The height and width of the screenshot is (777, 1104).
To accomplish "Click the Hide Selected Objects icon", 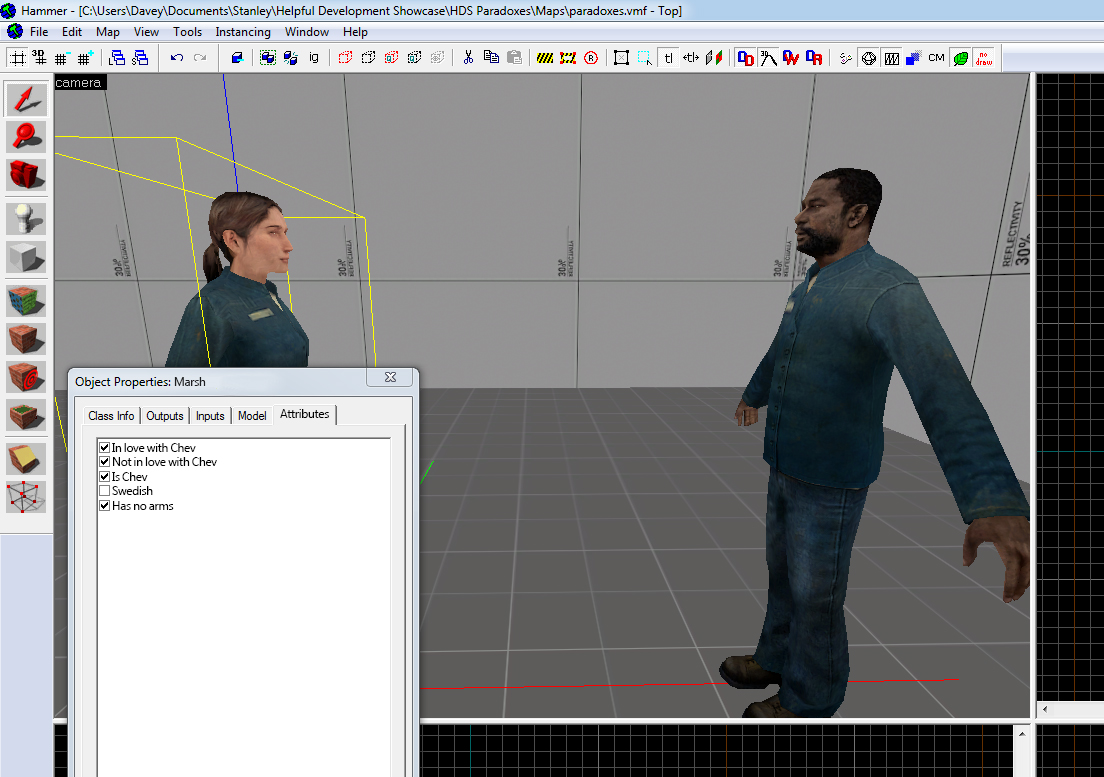I will (345, 58).
